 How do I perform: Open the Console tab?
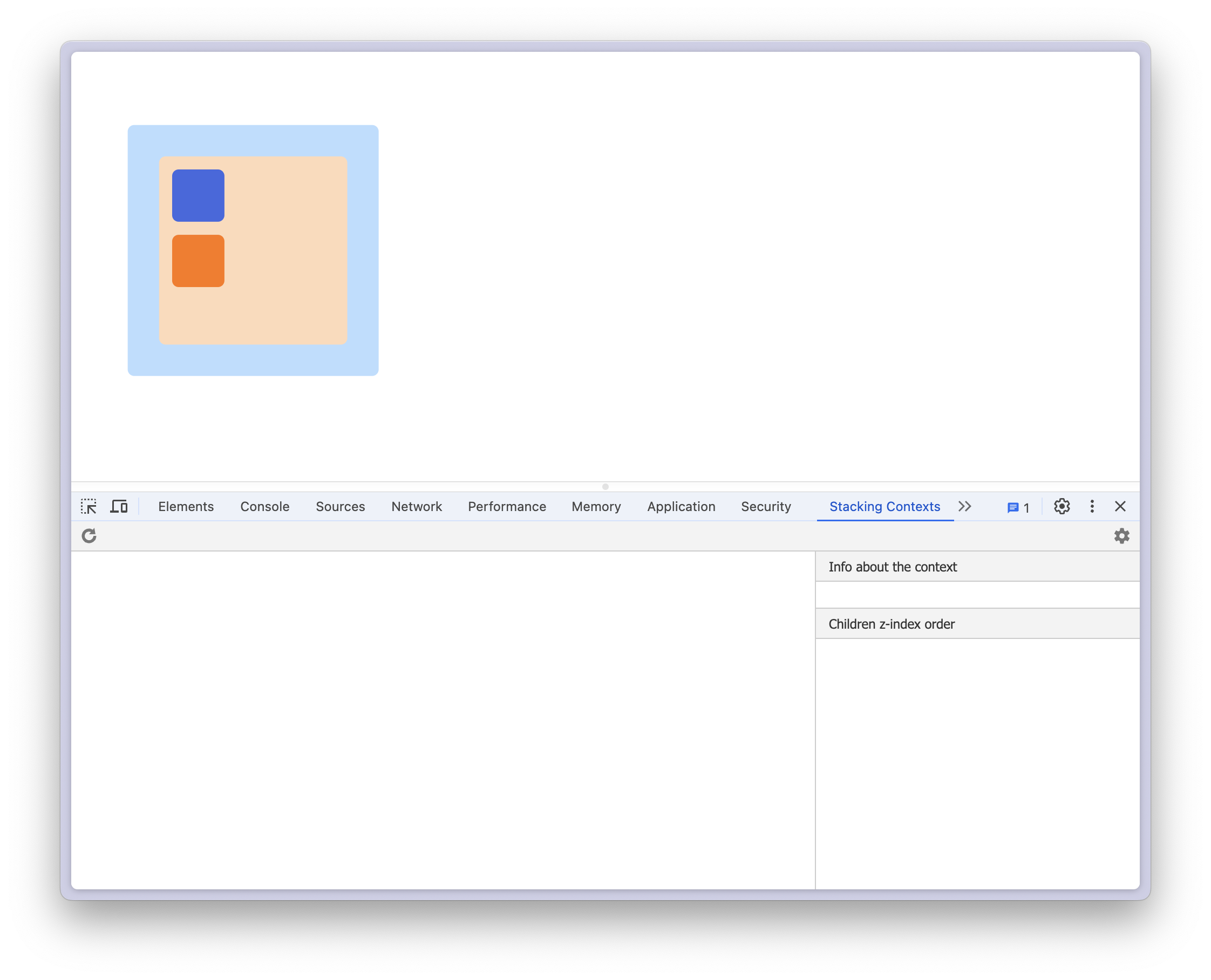click(x=265, y=506)
